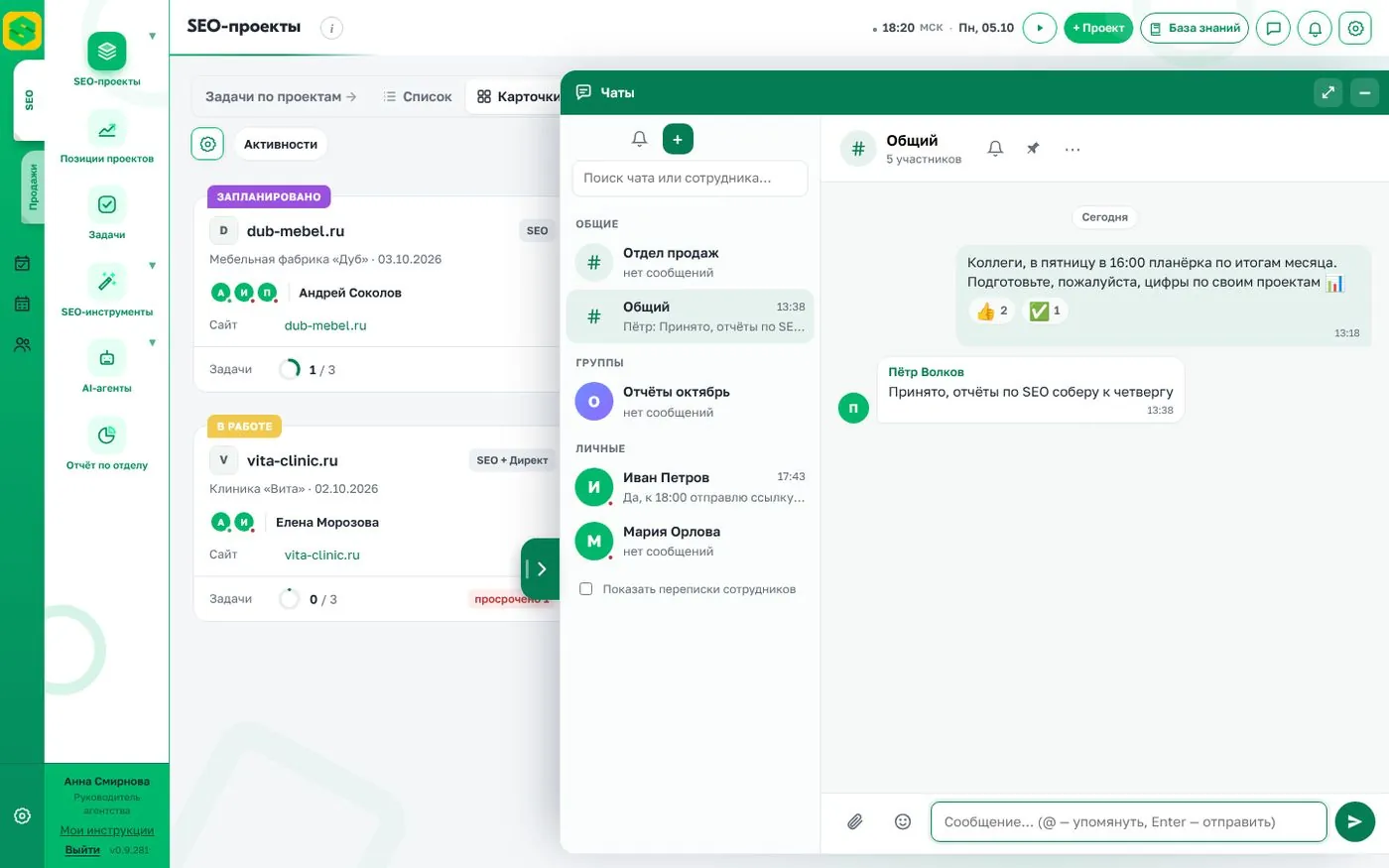The height and width of the screenshot is (868, 1389).
Task: Mute notifications for the Общий chat header
Action: click(995, 149)
